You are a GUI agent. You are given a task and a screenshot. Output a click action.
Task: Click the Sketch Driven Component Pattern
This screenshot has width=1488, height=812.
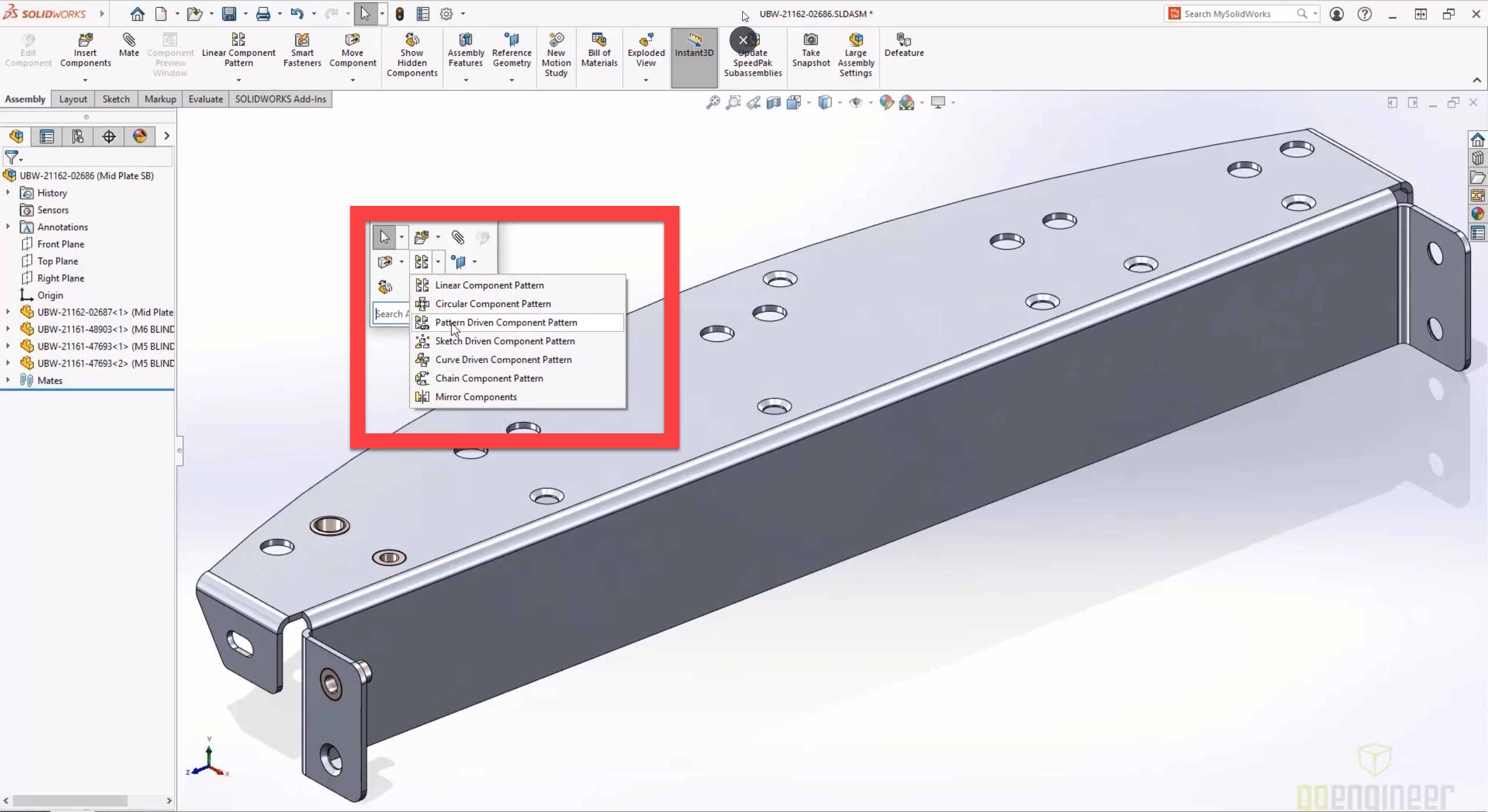click(505, 341)
